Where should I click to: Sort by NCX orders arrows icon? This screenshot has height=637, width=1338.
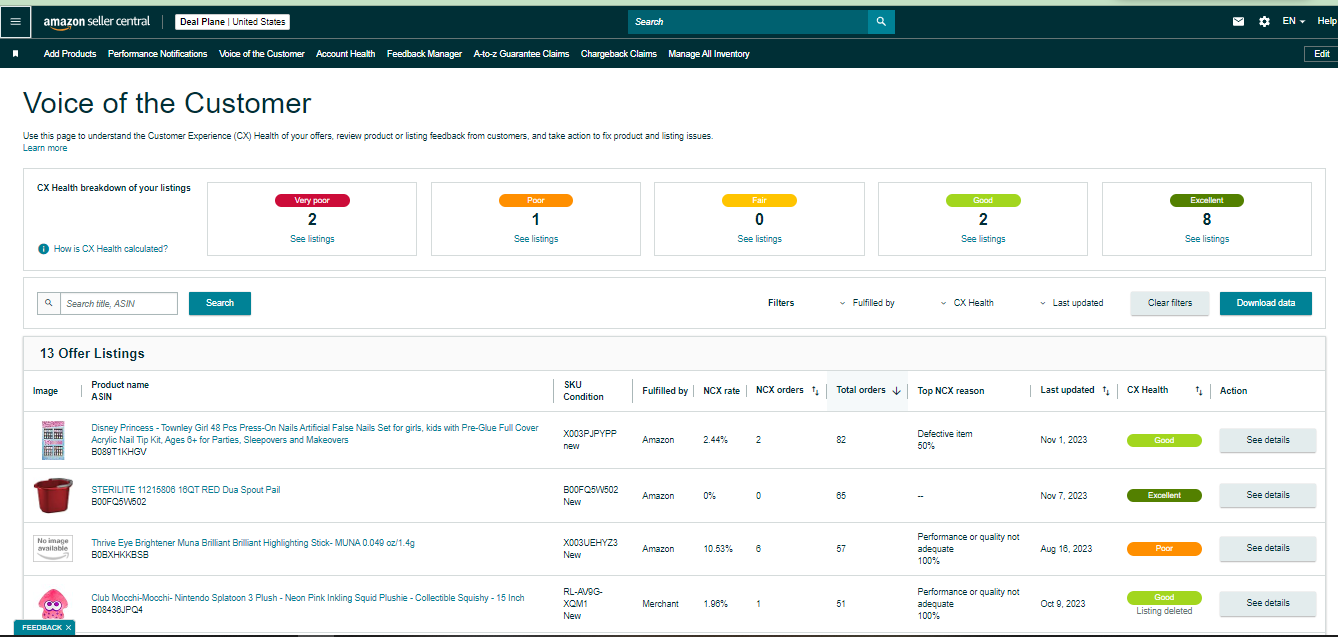click(x=815, y=391)
